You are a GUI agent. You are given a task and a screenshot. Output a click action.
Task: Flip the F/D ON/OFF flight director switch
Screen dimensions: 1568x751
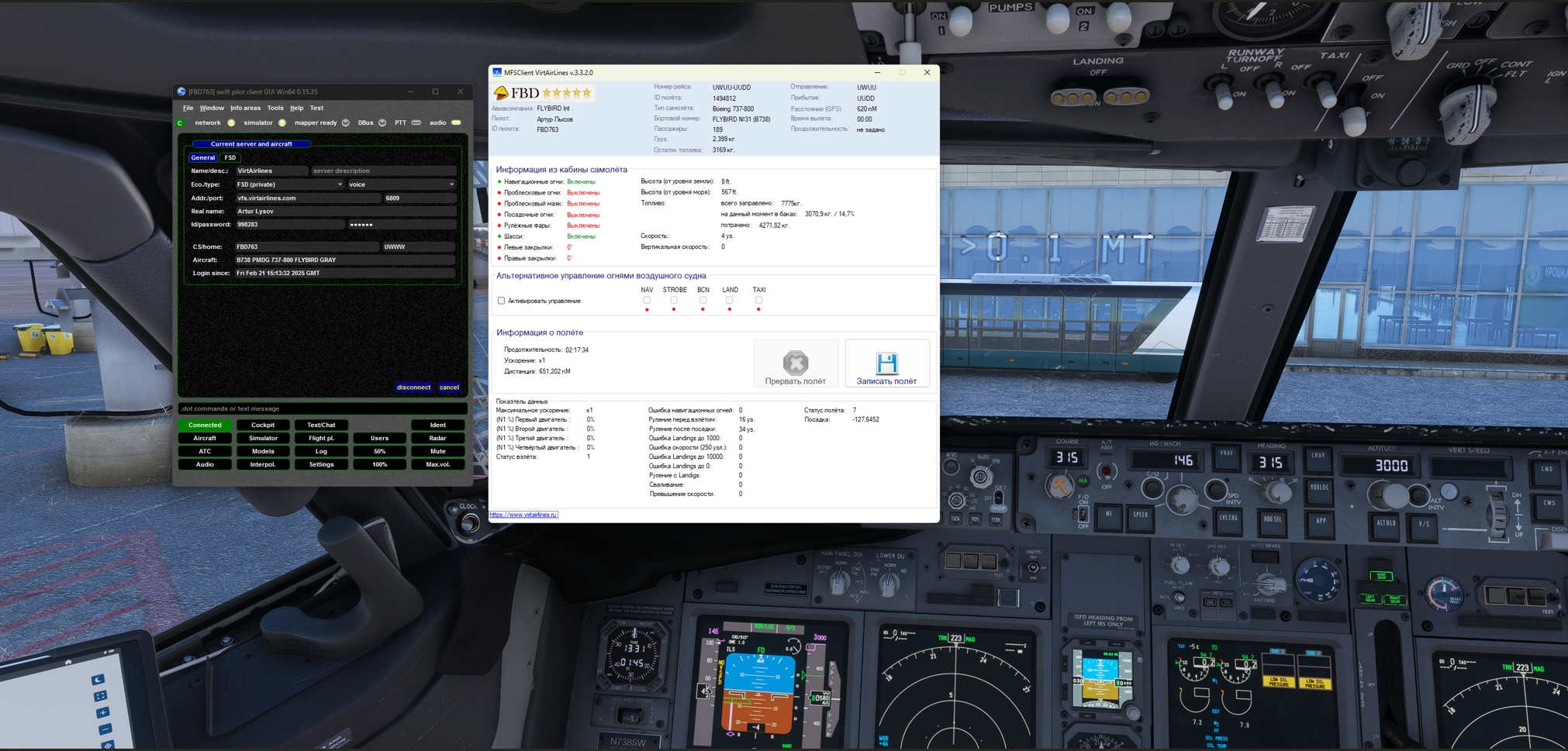pos(1083,513)
